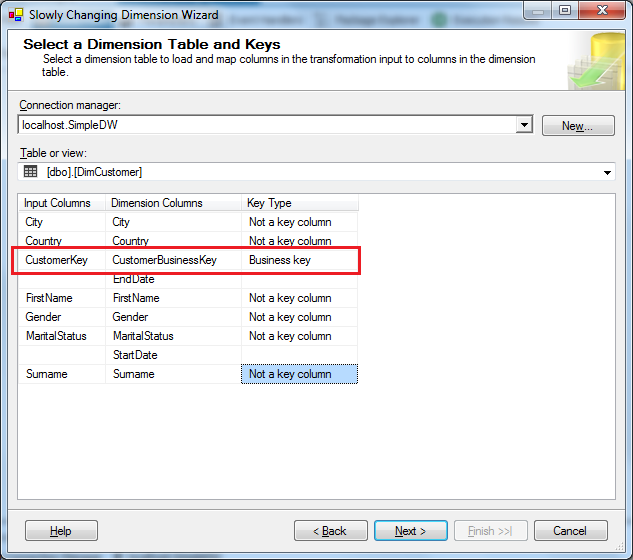
Task: Open the Connection manager dropdown arrow
Action: click(x=523, y=125)
